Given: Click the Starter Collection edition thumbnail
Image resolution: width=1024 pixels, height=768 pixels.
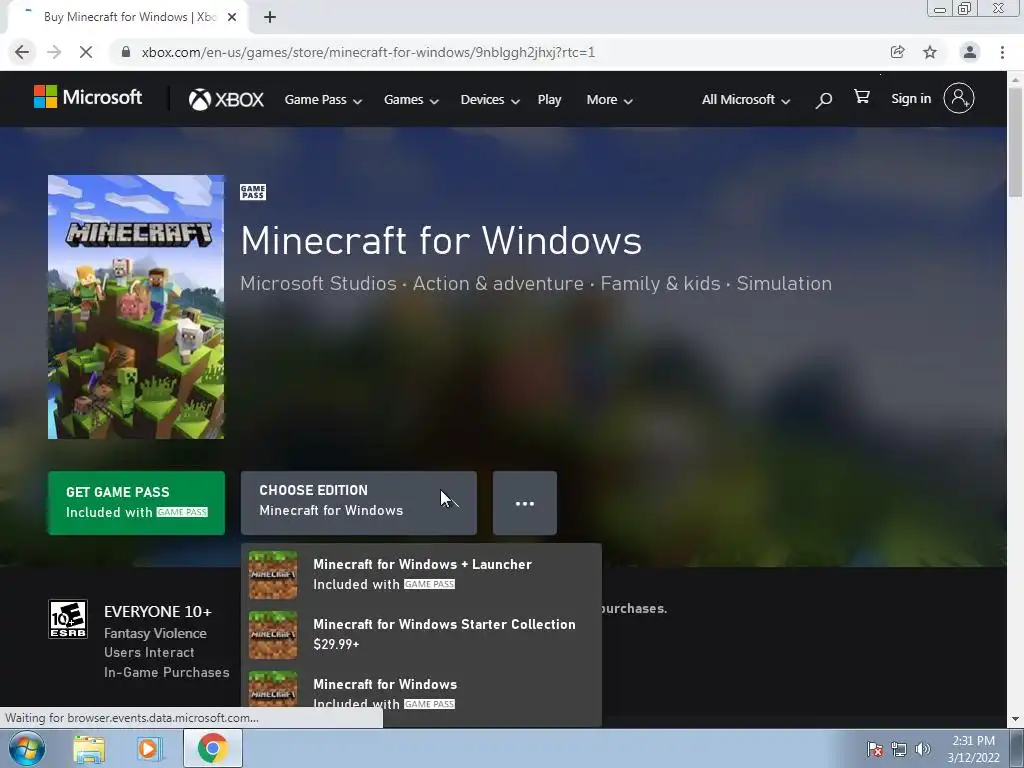Looking at the screenshot, I should 273,635.
